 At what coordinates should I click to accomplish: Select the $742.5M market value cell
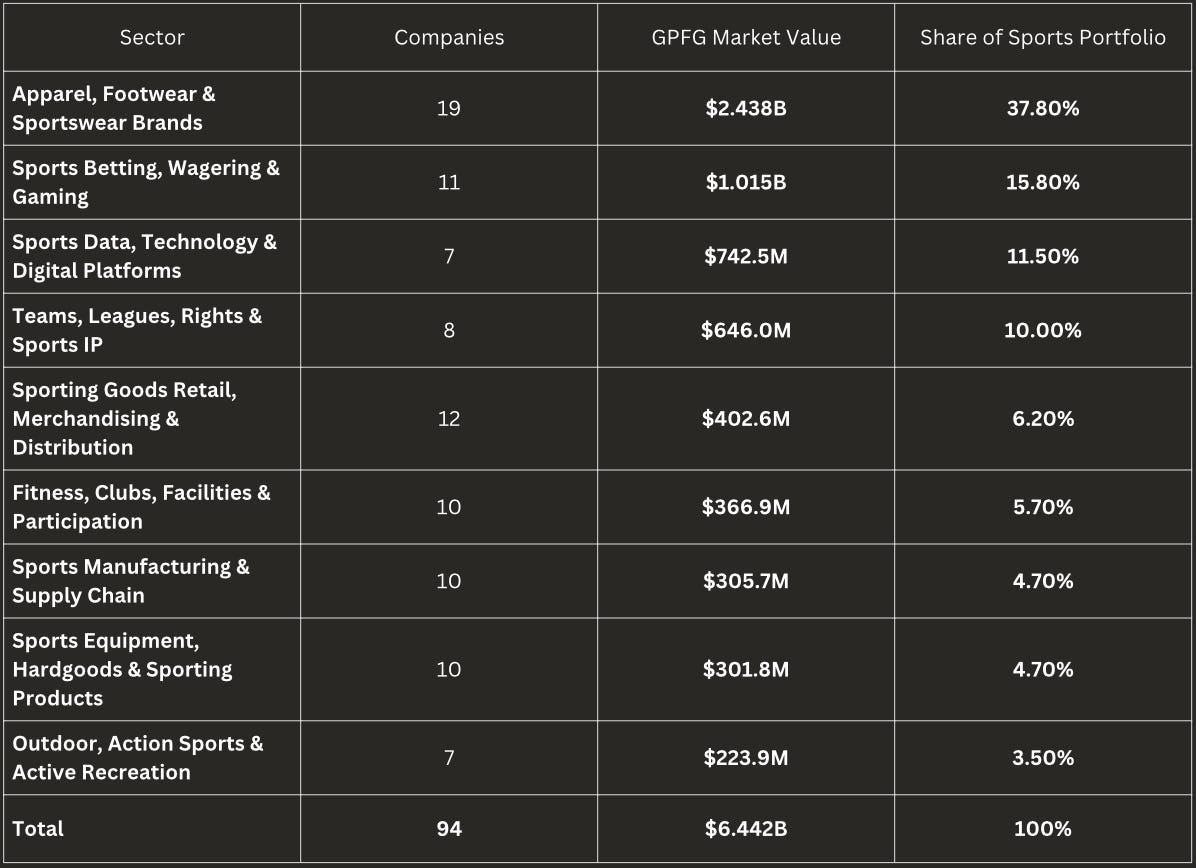pos(746,256)
